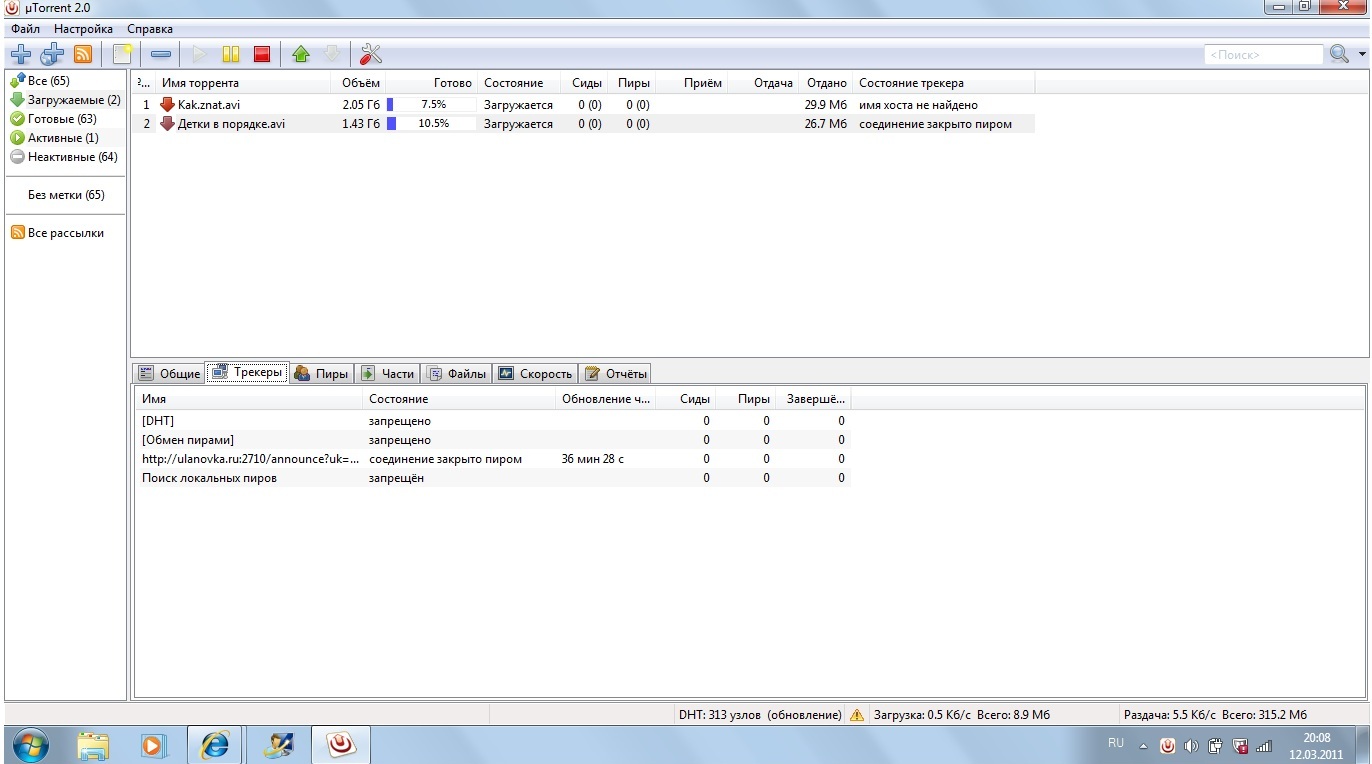1372x764 pixels.
Task: Switch to the Пиры tab
Action: pyautogui.click(x=321, y=374)
